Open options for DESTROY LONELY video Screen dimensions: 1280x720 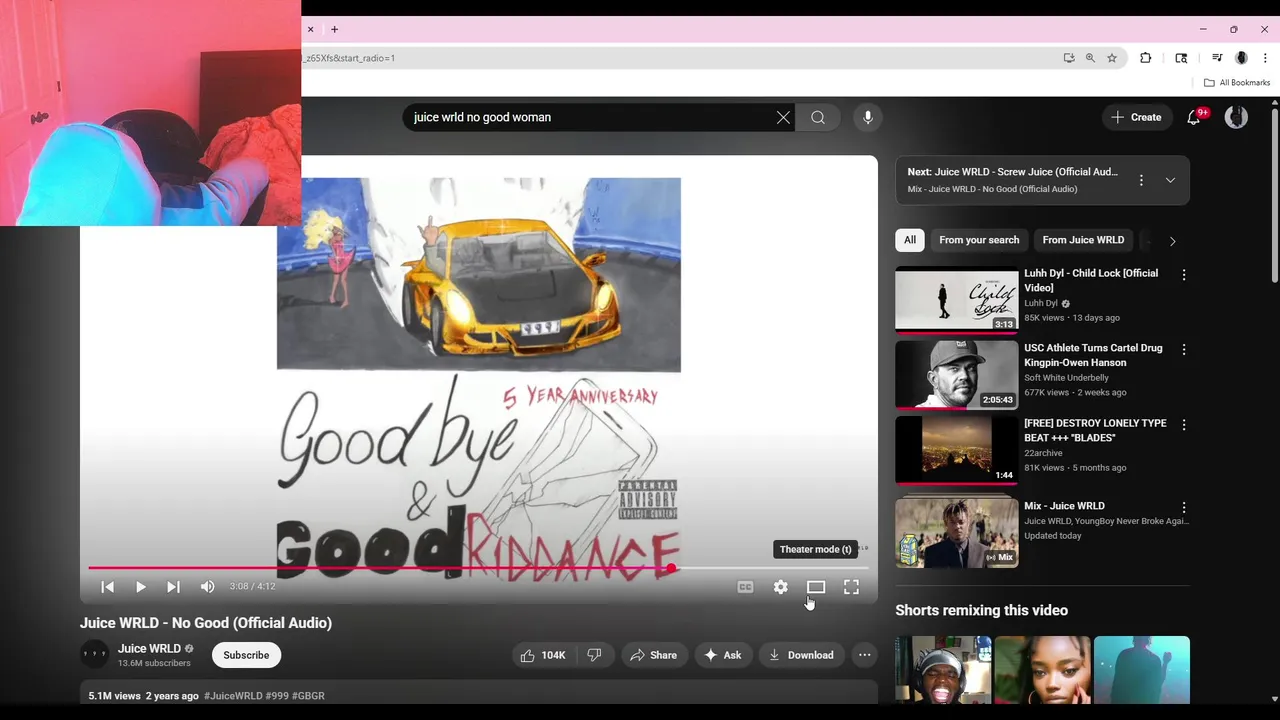coord(1184,425)
